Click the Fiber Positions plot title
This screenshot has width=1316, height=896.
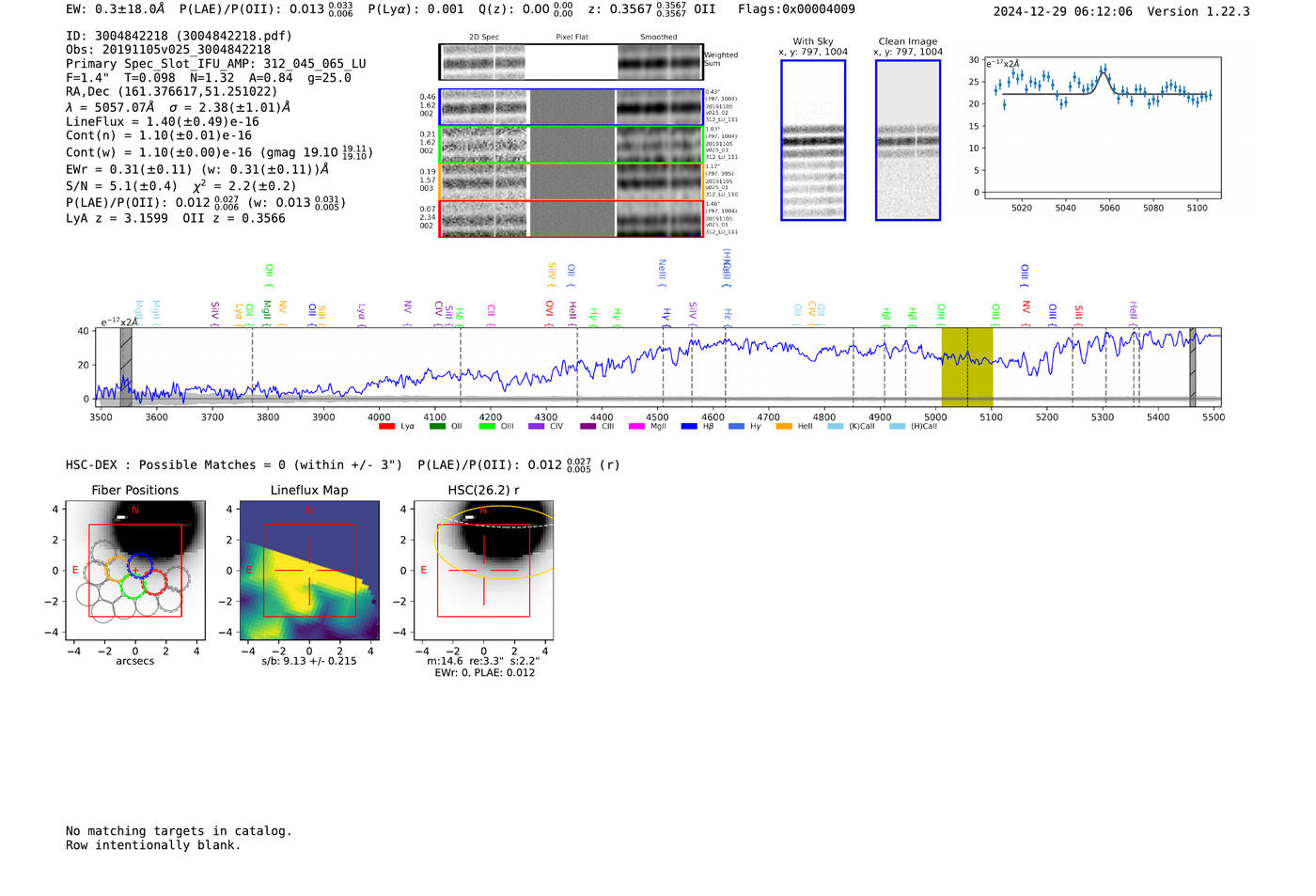pos(135,490)
